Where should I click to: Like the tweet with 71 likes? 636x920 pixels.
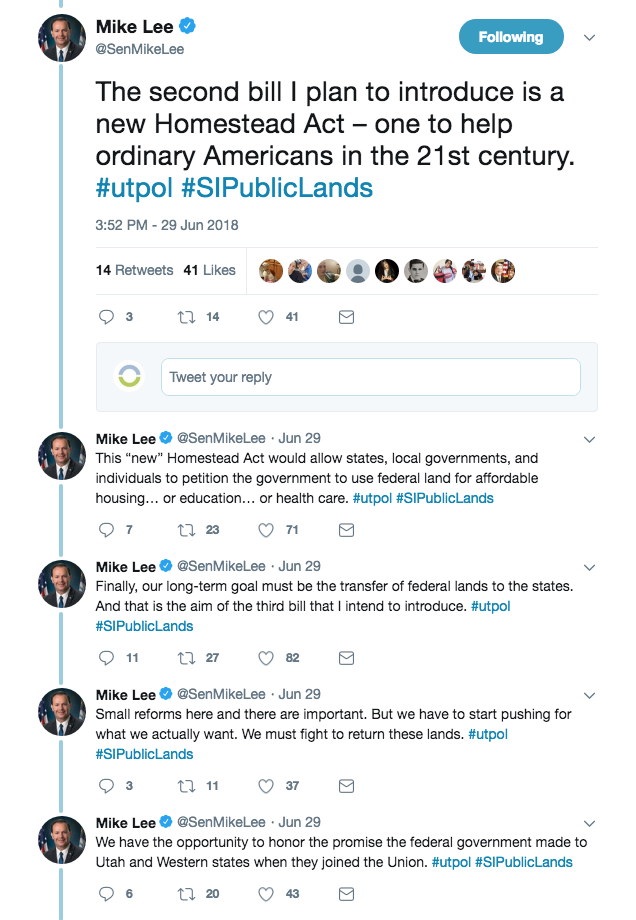[266, 530]
